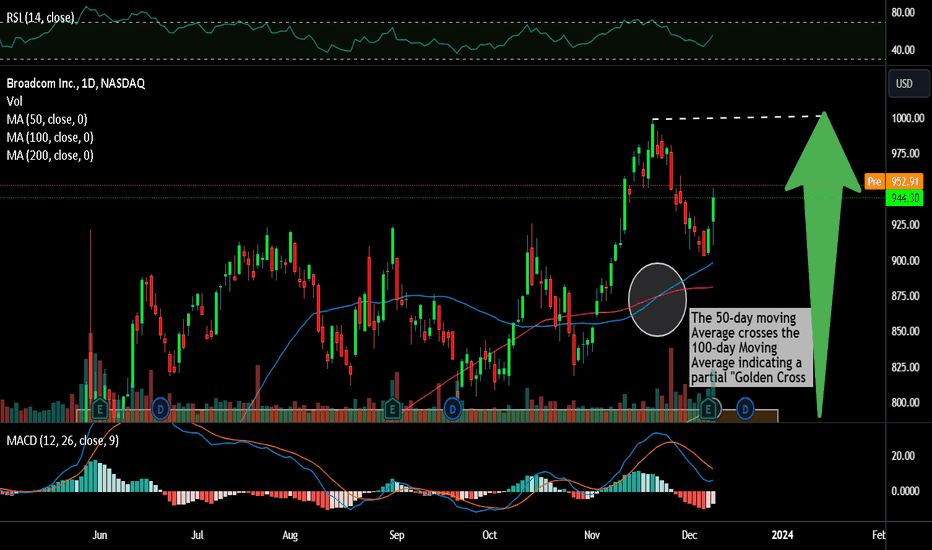Select the "Golden Cross" text annotation box

[x=751, y=347]
